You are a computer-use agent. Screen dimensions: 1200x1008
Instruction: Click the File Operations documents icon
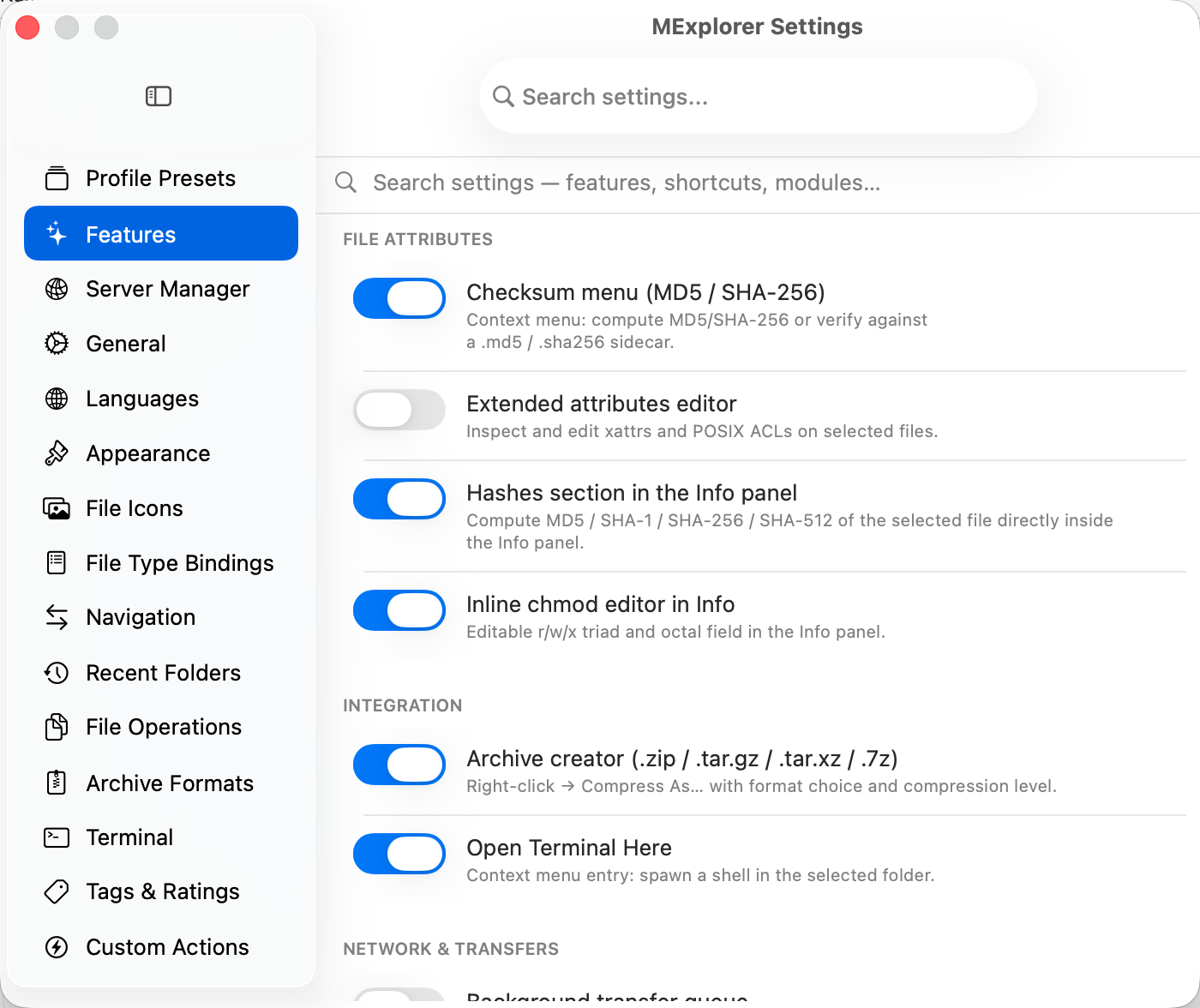click(x=57, y=727)
